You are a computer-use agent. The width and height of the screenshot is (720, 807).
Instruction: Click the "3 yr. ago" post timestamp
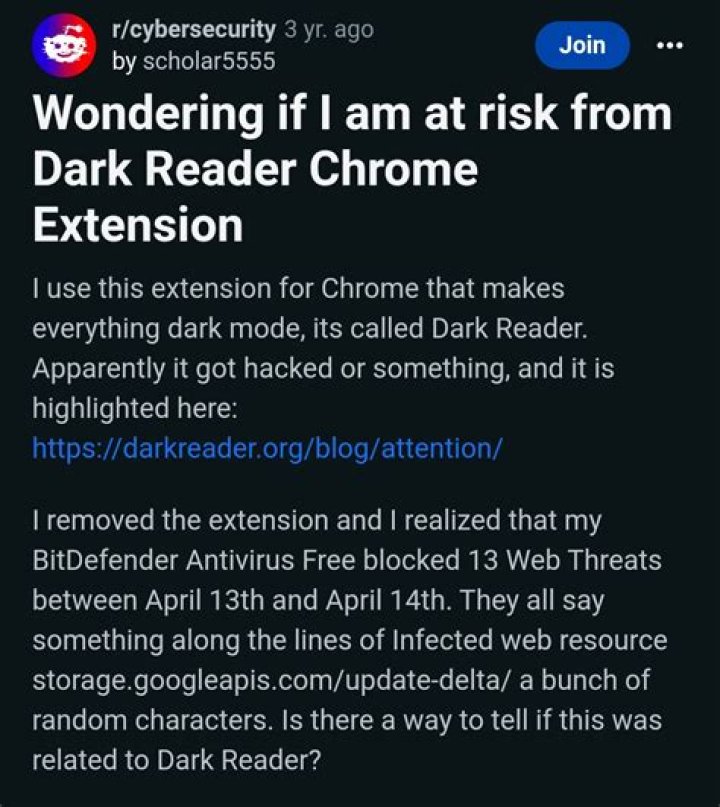pyautogui.click(x=329, y=30)
